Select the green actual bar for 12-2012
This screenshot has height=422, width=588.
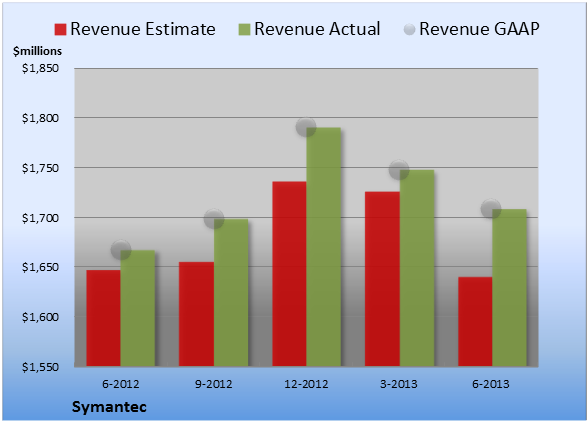[x=324, y=247]
